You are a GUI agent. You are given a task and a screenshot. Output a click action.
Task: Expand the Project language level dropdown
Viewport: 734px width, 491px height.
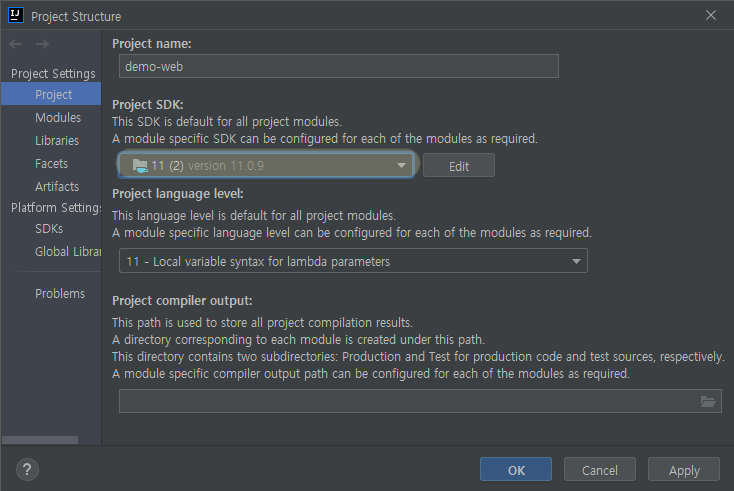pyautogui.click(x=353, y=261)
